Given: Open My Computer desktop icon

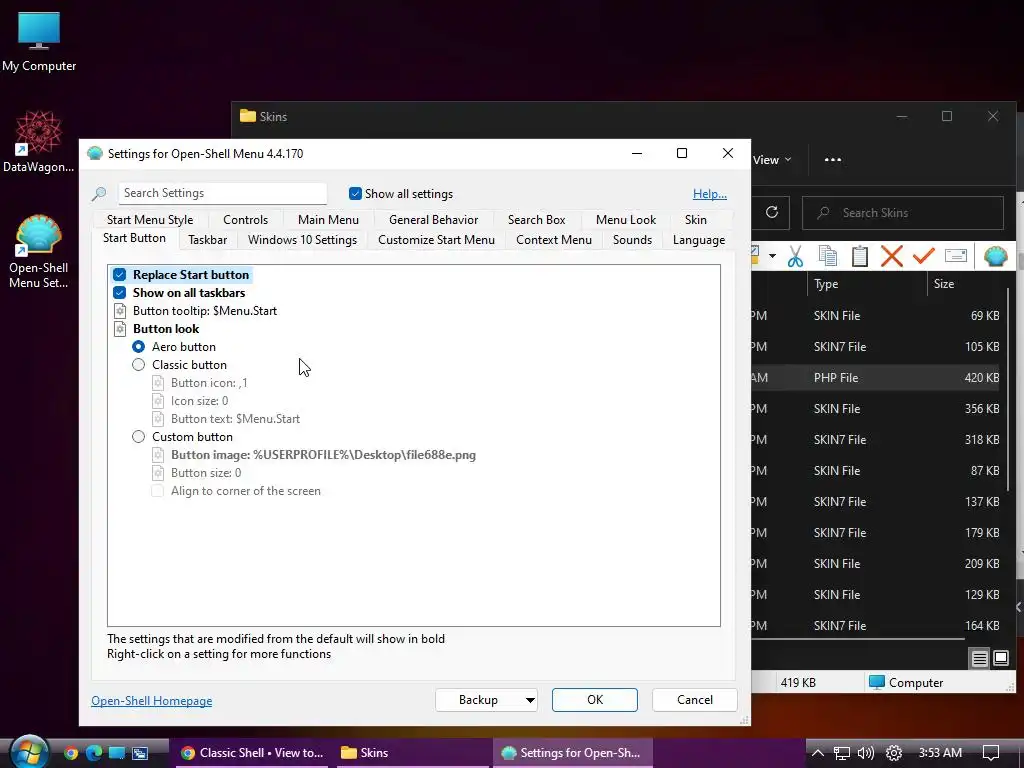Looking at the screenshot, I should (39, 42).
